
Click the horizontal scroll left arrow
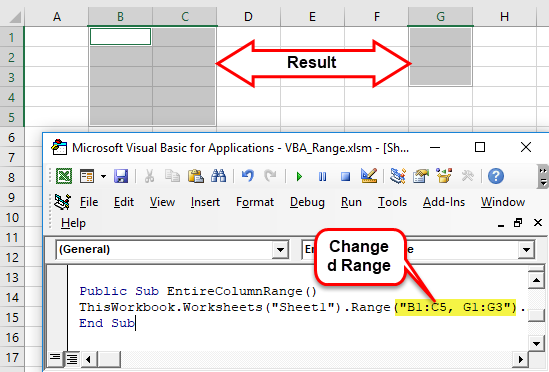click(88, 359)
